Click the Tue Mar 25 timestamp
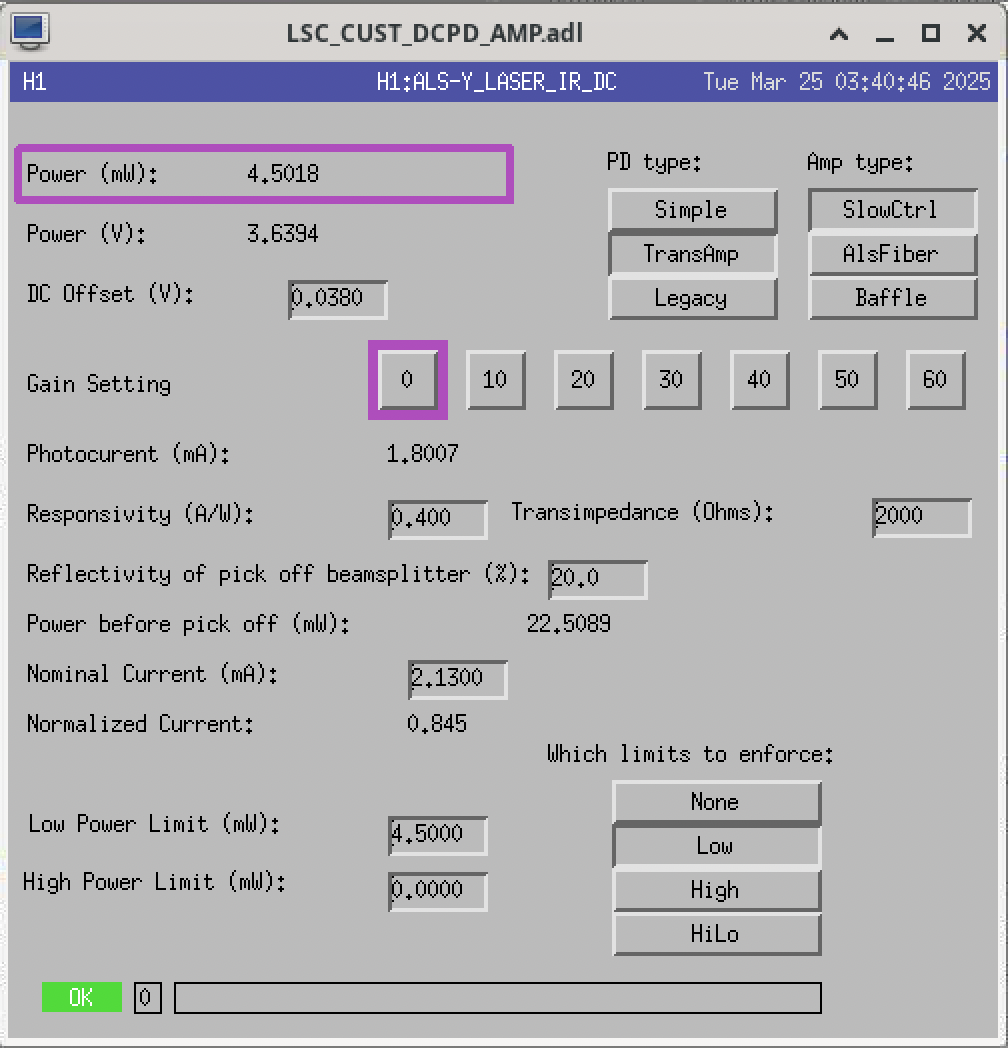 point(846,82)
